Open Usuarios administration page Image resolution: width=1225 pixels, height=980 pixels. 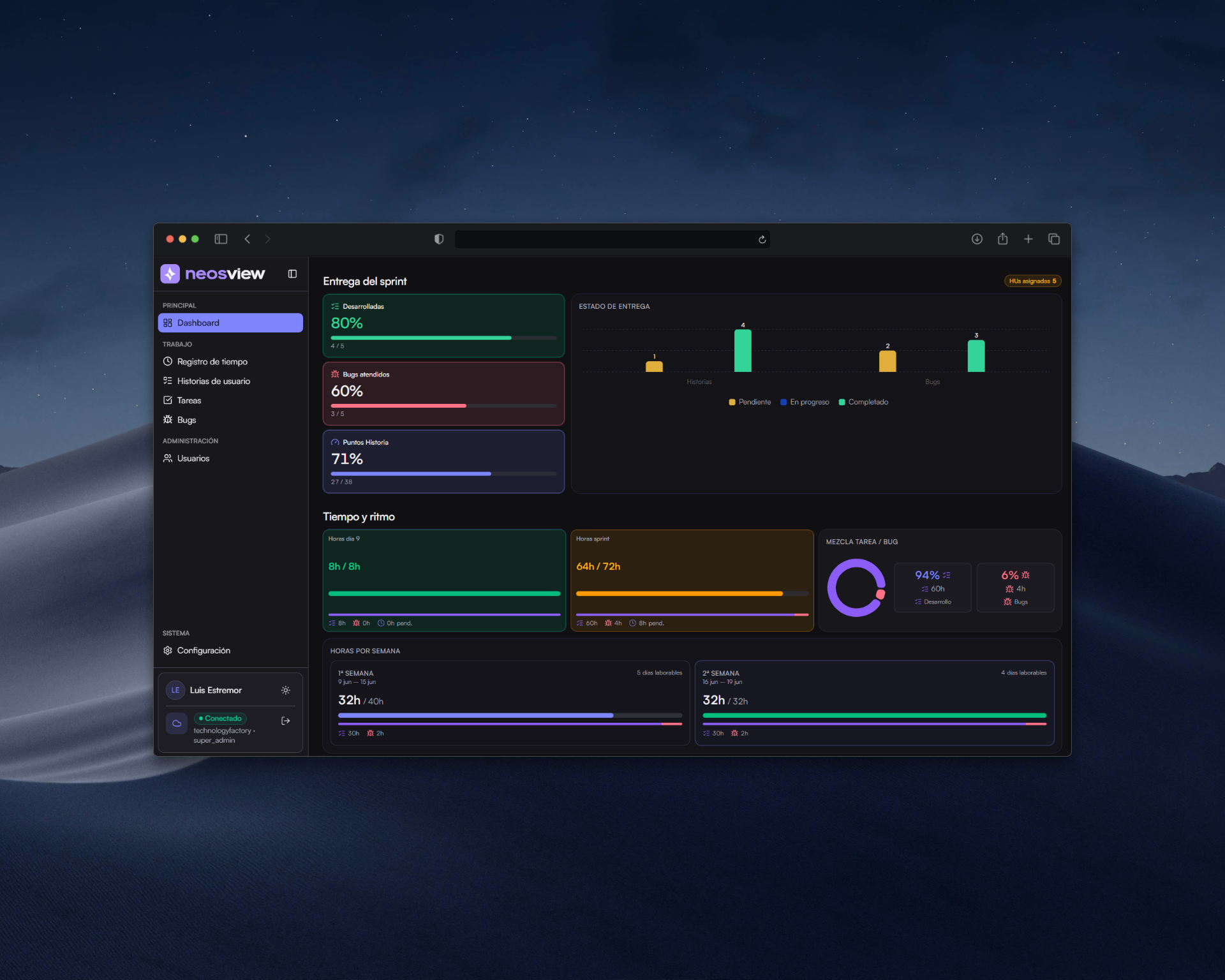(230, 458)
